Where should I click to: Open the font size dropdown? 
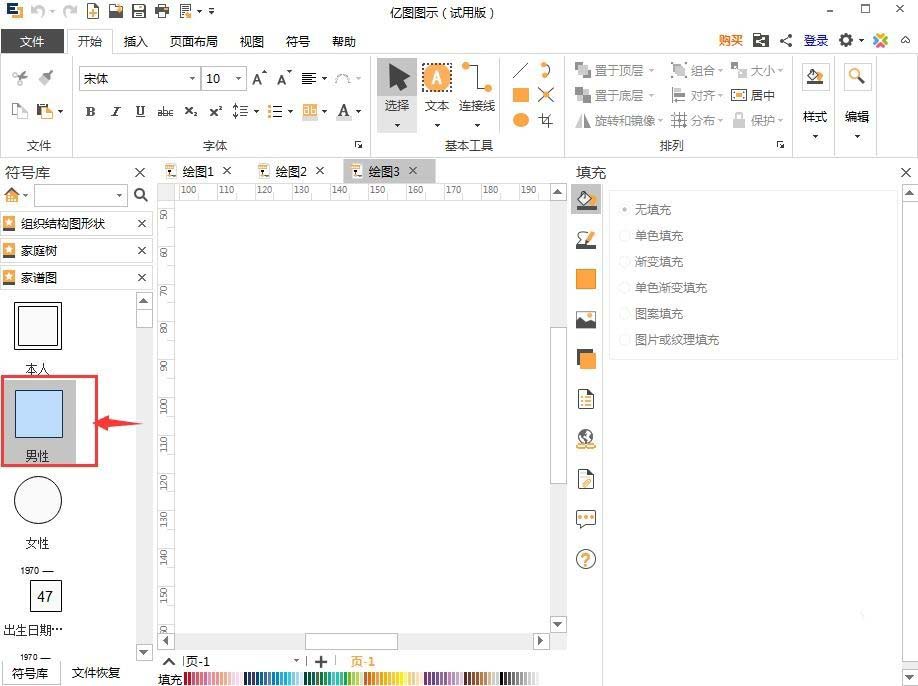coord(237,78)
